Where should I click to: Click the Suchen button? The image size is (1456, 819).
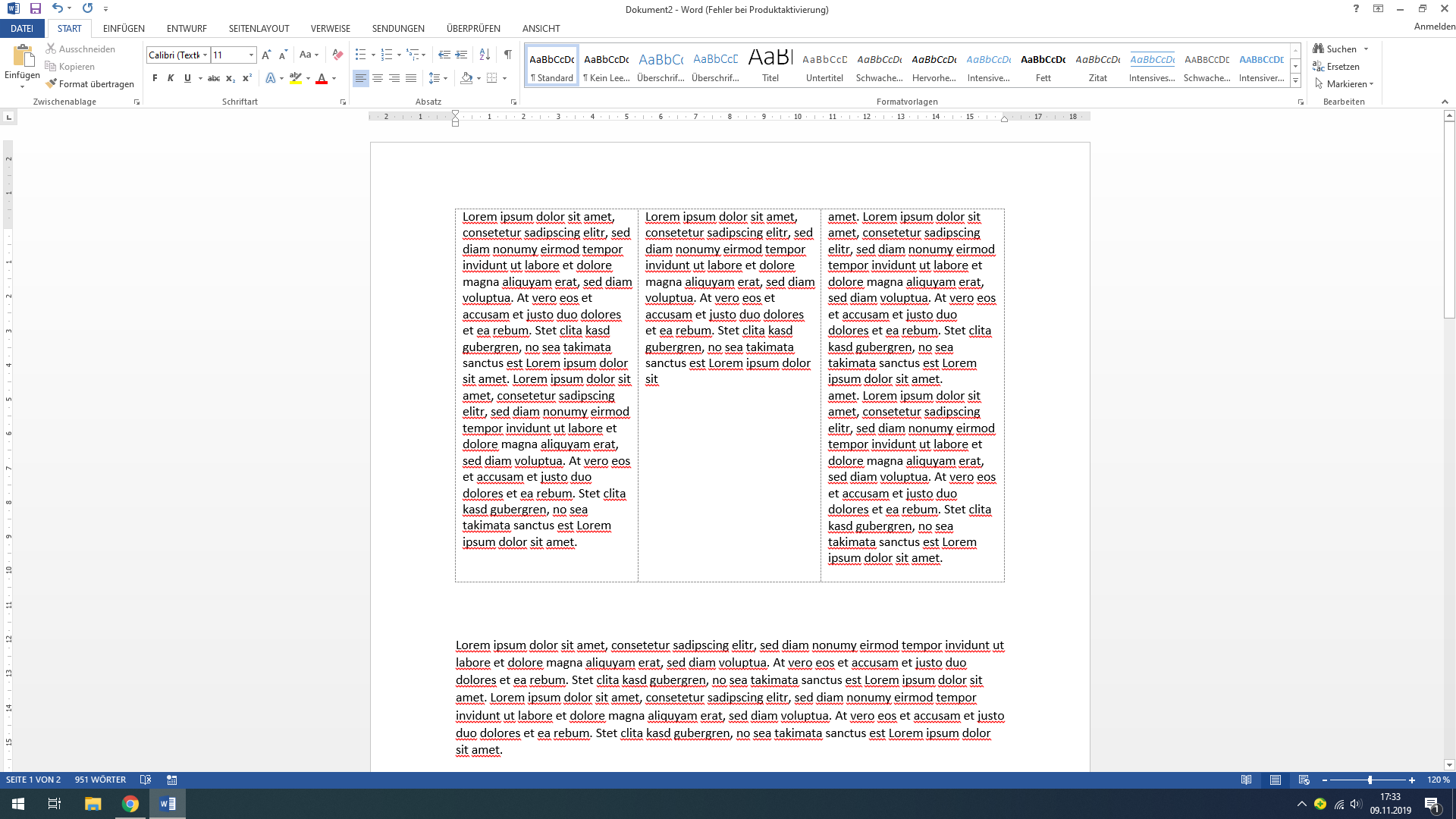pyautogui.click(x=1339, y=48)
